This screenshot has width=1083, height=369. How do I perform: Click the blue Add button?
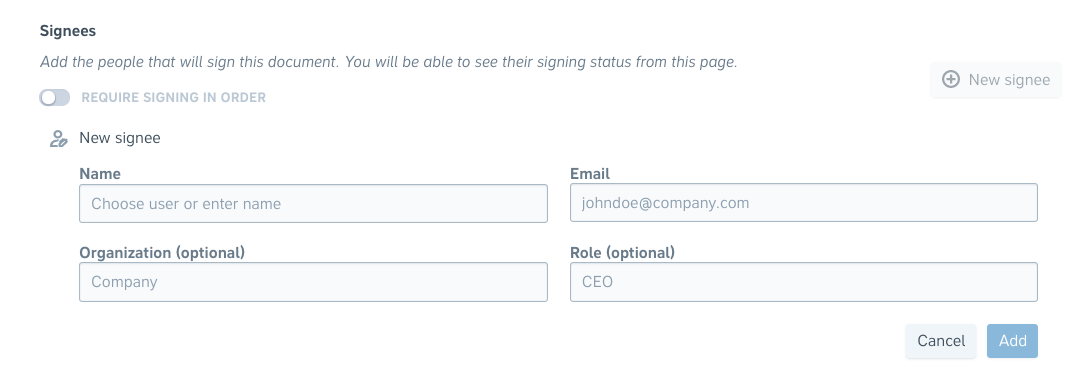coord(1012,341)
